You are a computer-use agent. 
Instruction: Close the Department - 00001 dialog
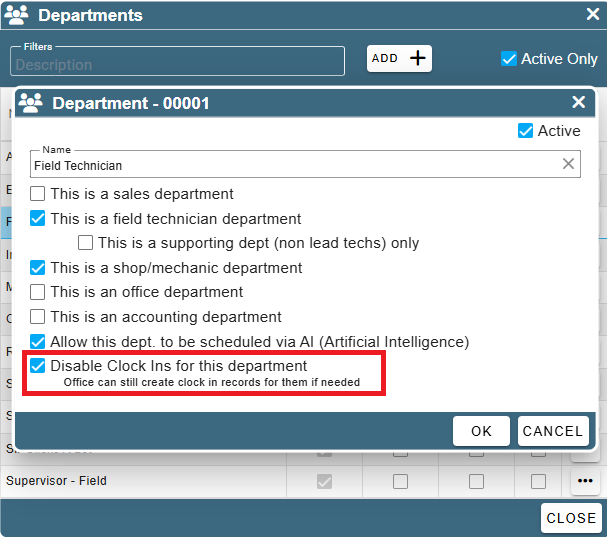click(x=578, y=102)
